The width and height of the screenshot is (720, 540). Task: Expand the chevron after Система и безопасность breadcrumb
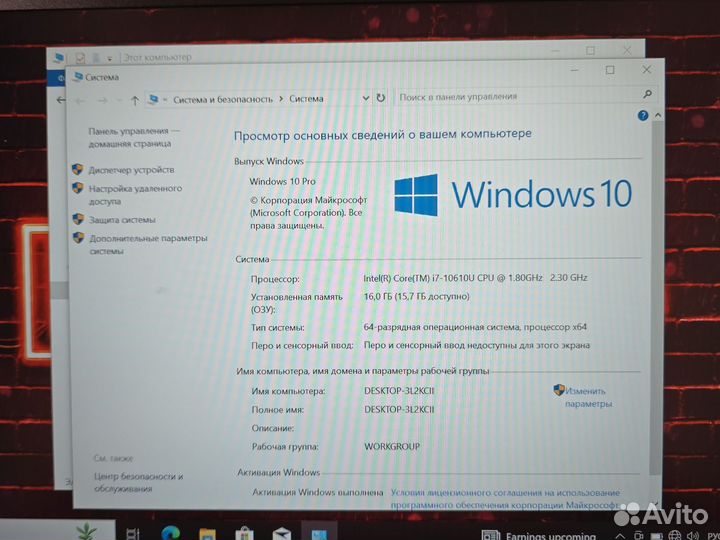tap(281, 99)
